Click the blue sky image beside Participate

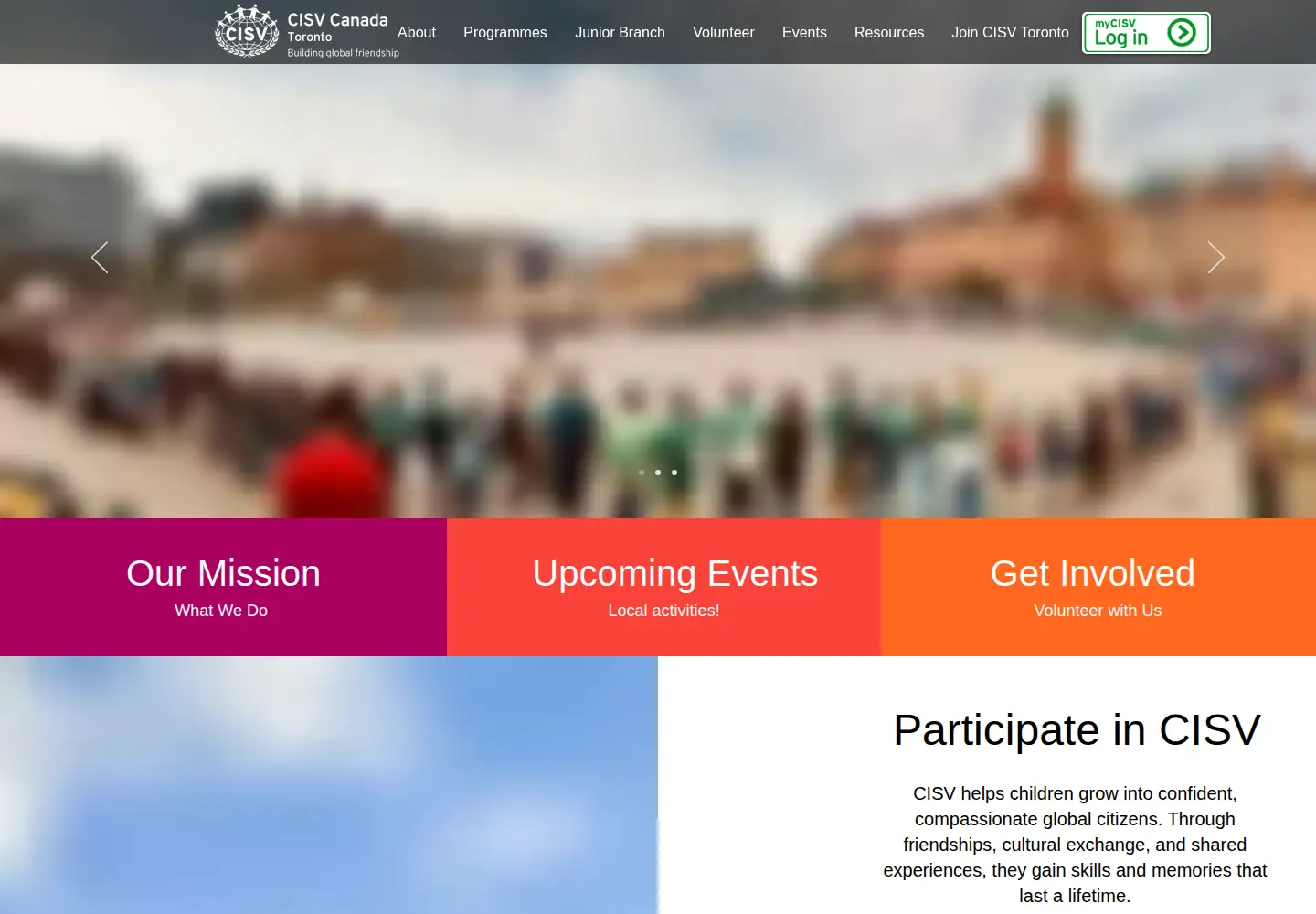(x=329, y=785)
